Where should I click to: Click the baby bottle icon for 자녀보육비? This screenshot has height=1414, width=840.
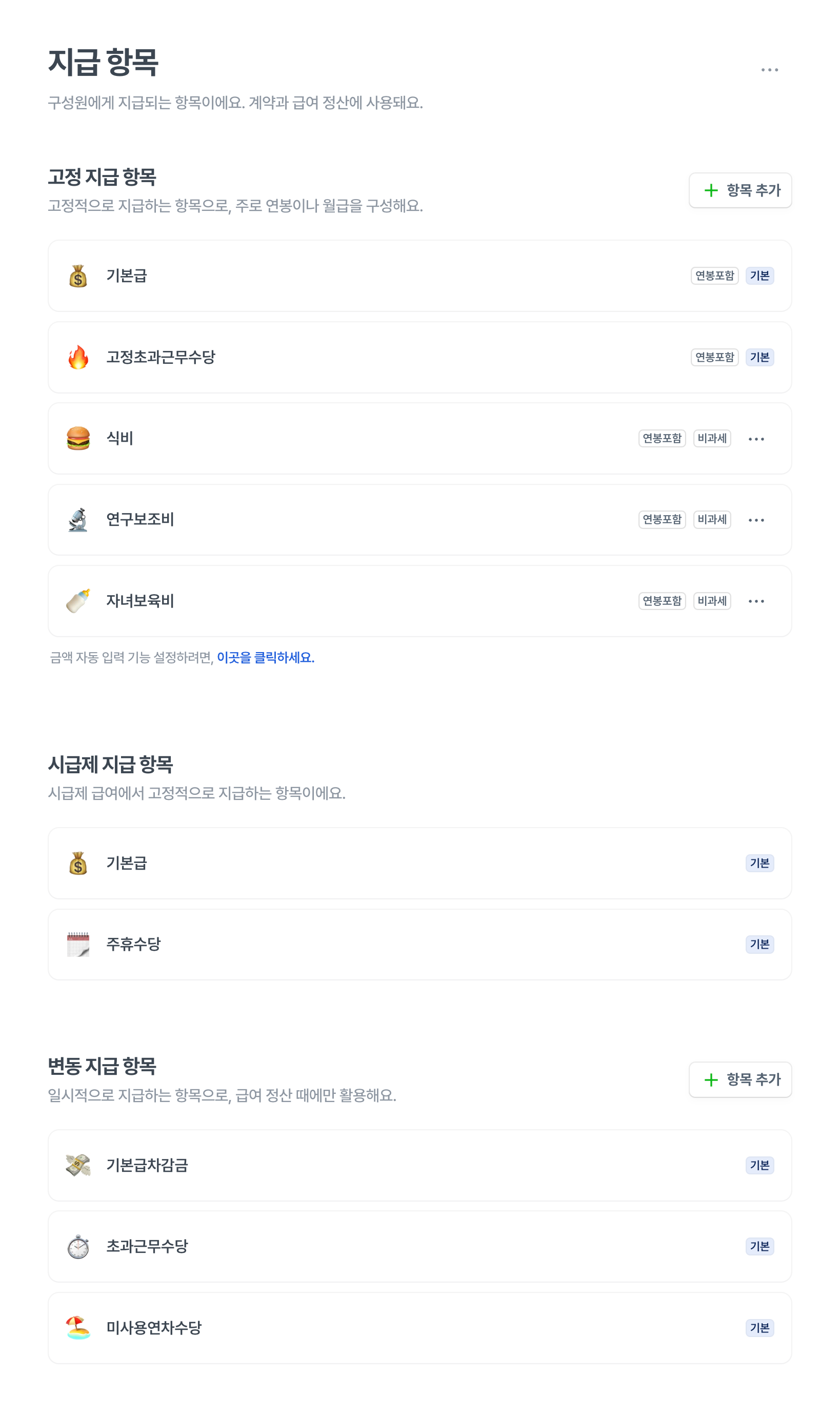78,601
